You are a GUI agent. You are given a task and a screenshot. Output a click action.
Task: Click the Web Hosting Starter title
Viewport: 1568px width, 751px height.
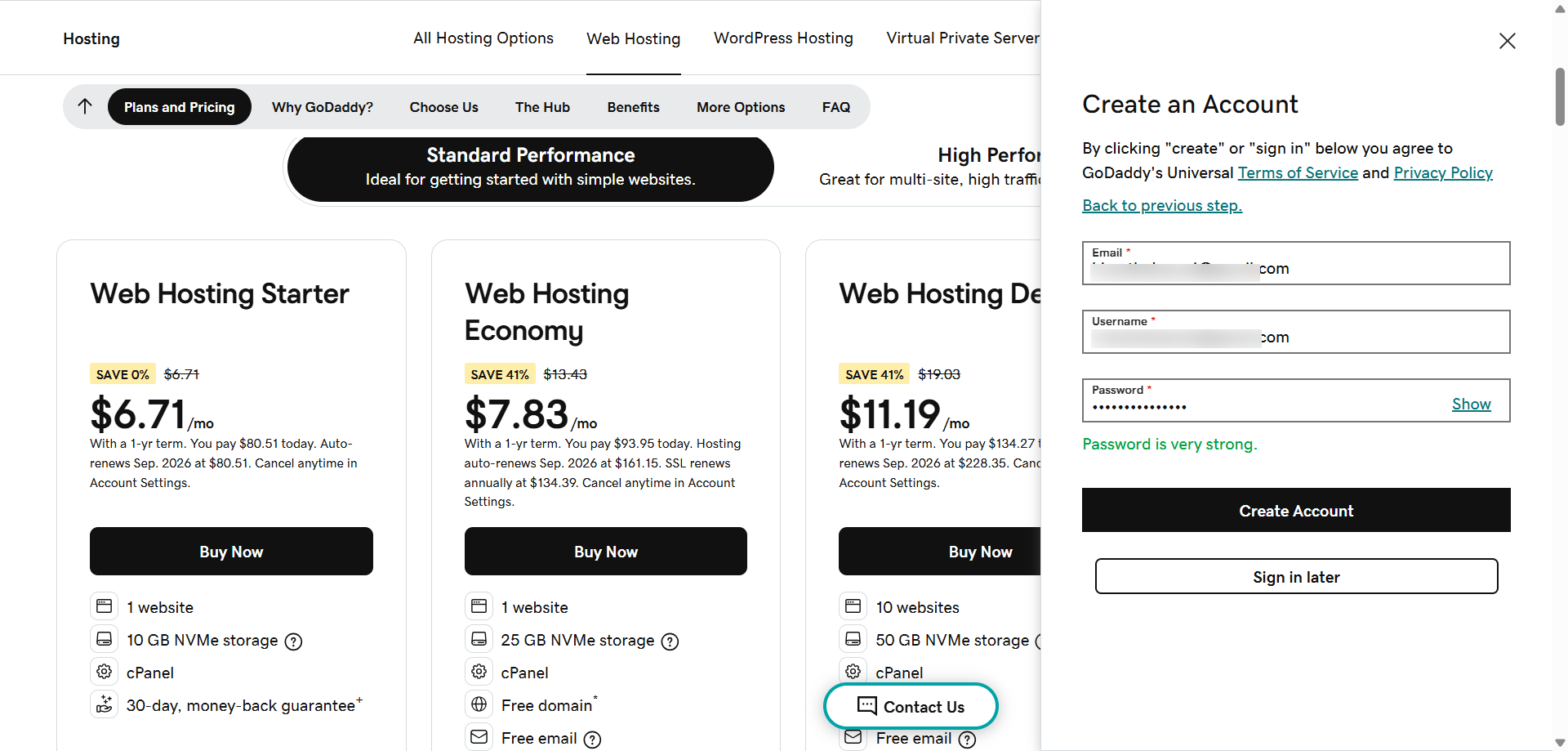point(220,293)
